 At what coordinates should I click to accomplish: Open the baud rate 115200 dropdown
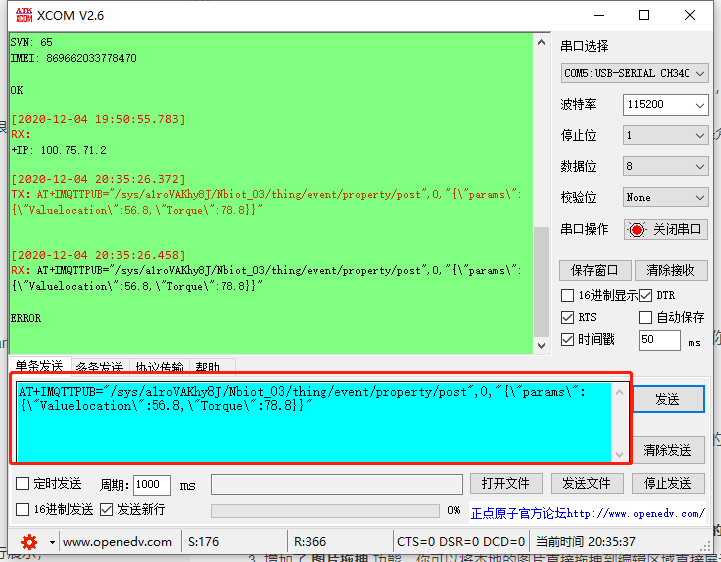(665, 105)
